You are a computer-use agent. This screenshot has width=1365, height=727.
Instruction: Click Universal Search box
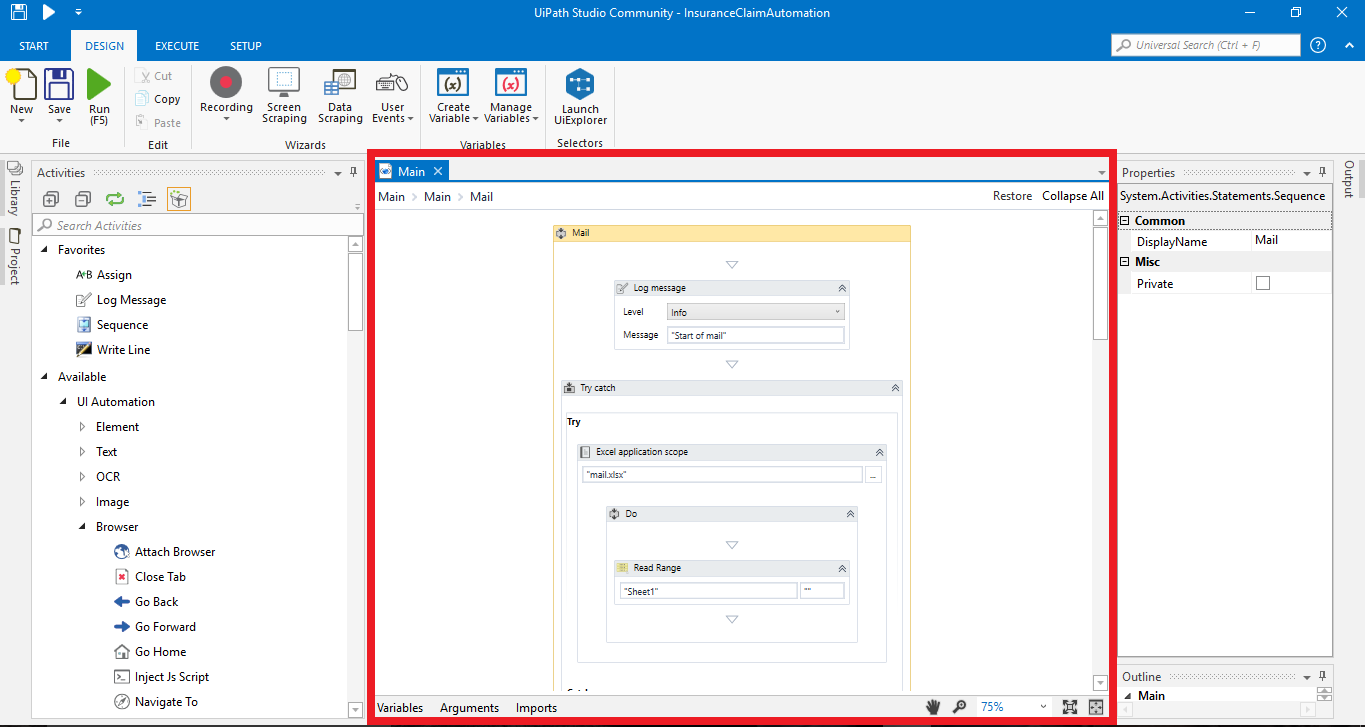(1205, 45)
